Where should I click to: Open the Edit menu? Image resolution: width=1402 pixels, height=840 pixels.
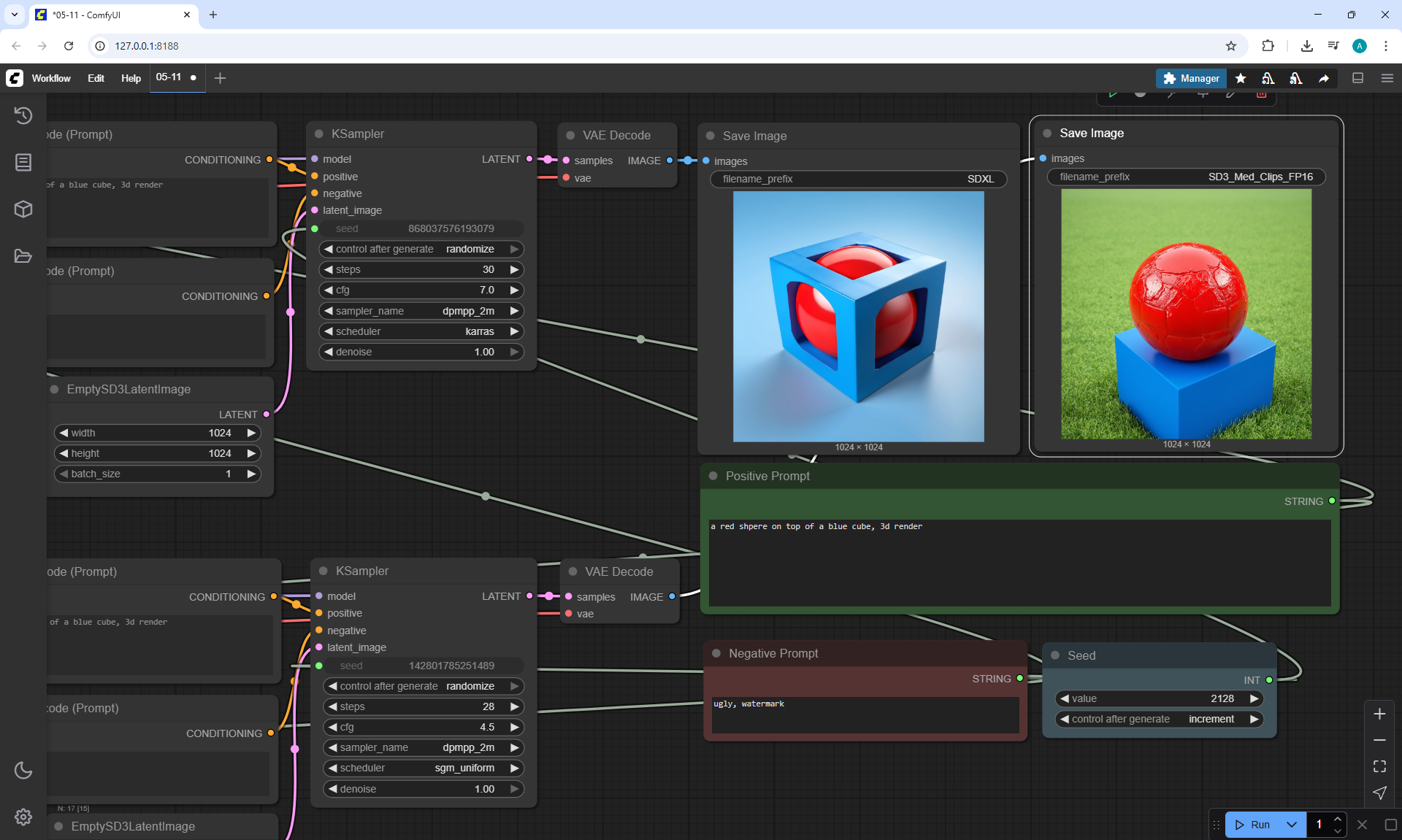click(x=96, y=78)
